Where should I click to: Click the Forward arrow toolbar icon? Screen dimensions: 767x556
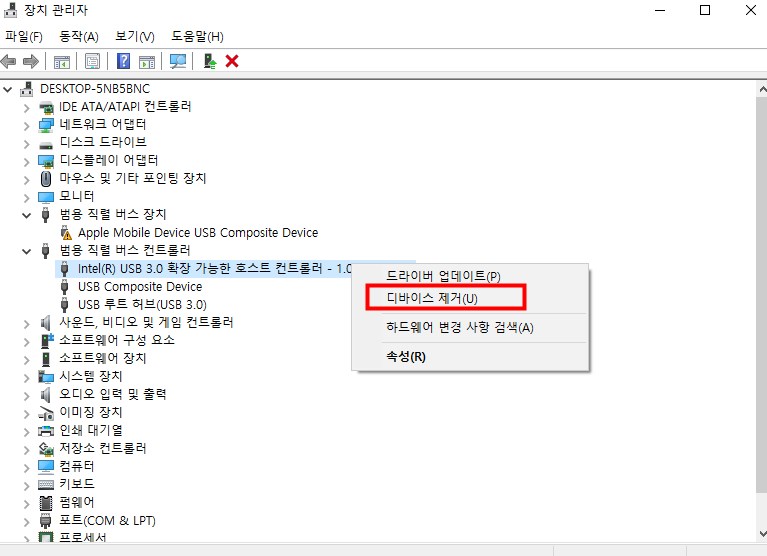(30, 62)
